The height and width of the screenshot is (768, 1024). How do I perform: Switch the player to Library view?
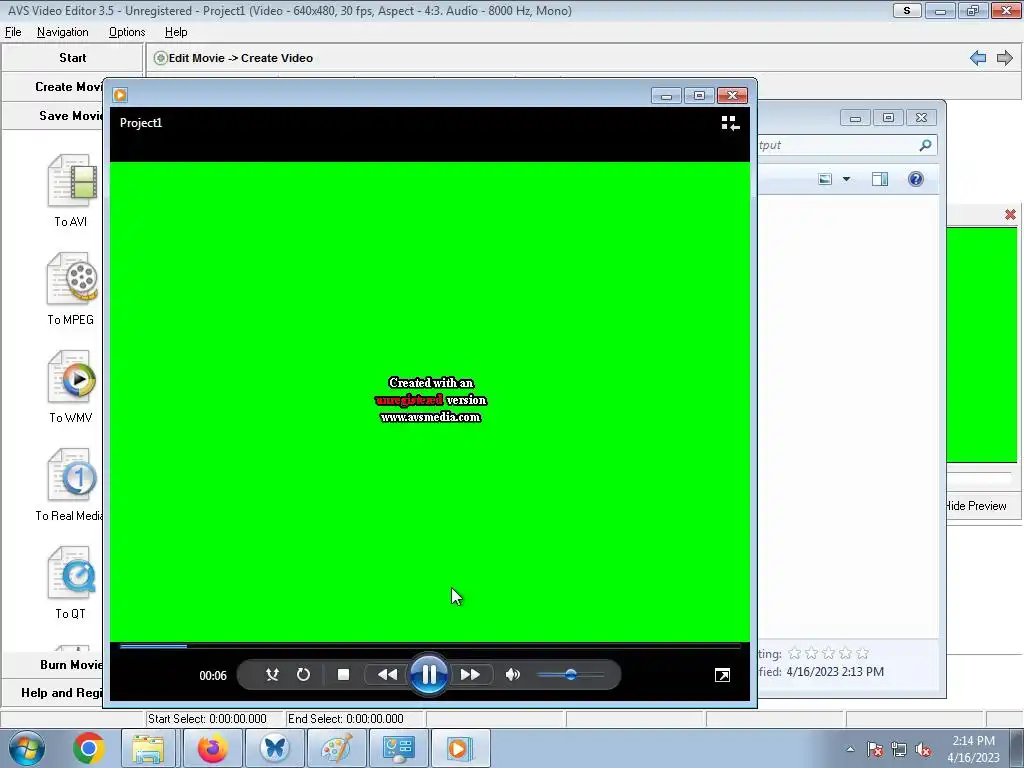pyautogui.click(x=730, y=123)
